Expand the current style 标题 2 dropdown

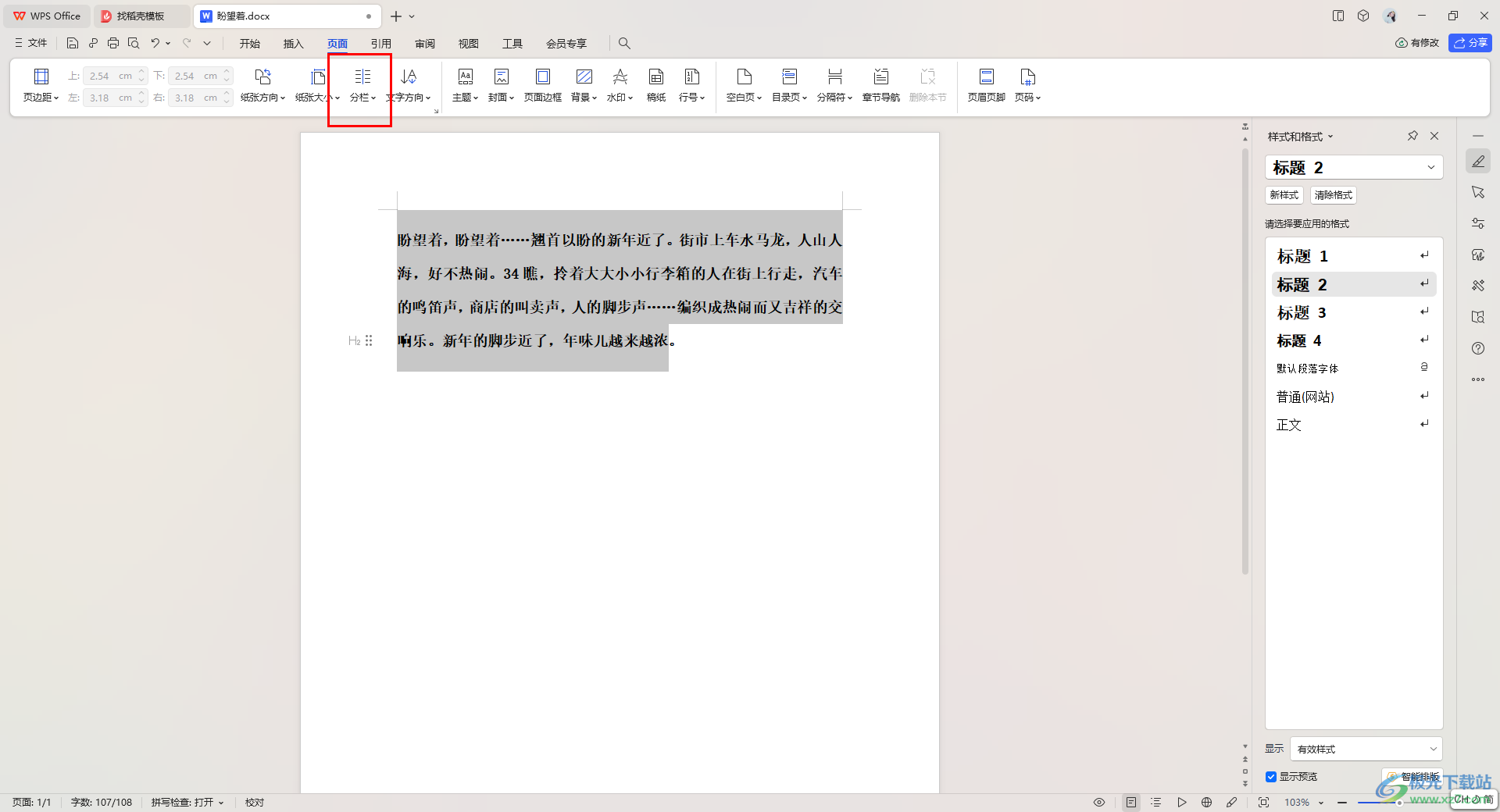[x=1431, y=167]
